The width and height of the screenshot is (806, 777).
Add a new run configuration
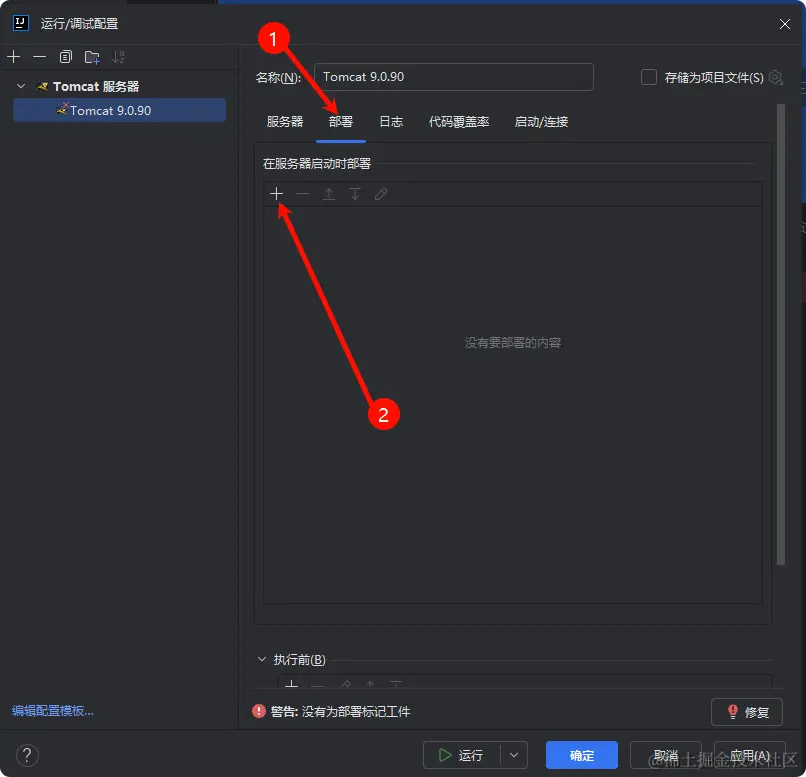[14, 57]
